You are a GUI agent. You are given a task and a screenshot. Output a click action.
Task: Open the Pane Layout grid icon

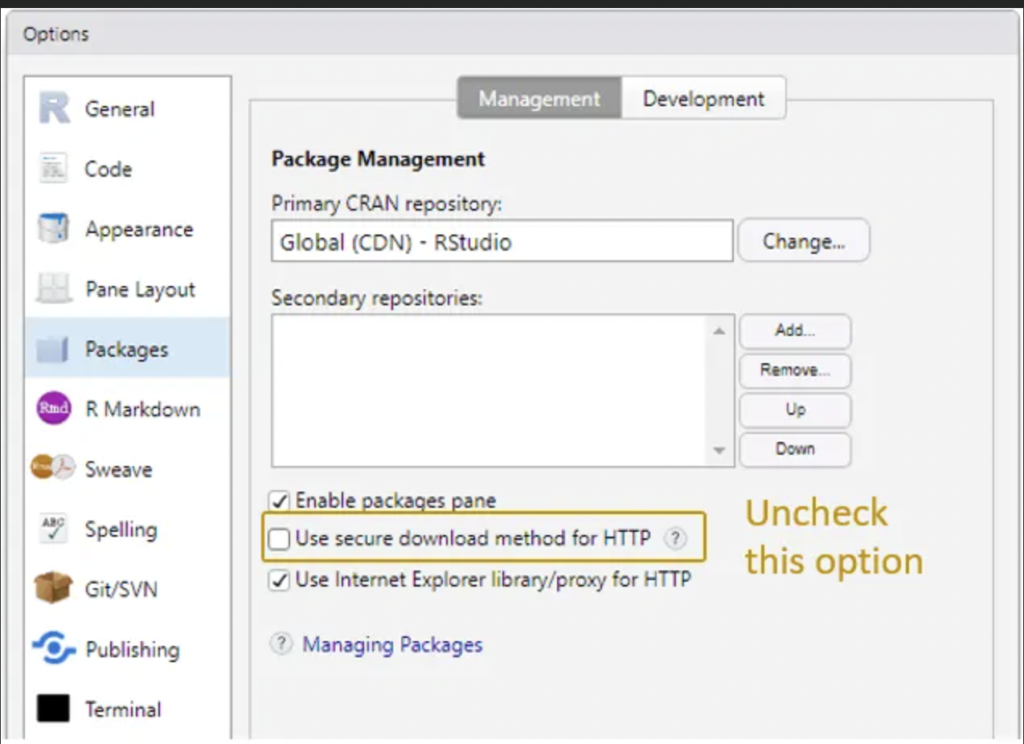click(53, 289)
